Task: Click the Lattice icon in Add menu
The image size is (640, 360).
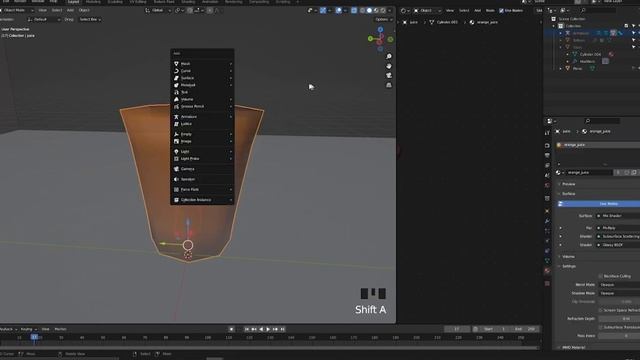Action: pyautogui.click(x=176, y=124)
